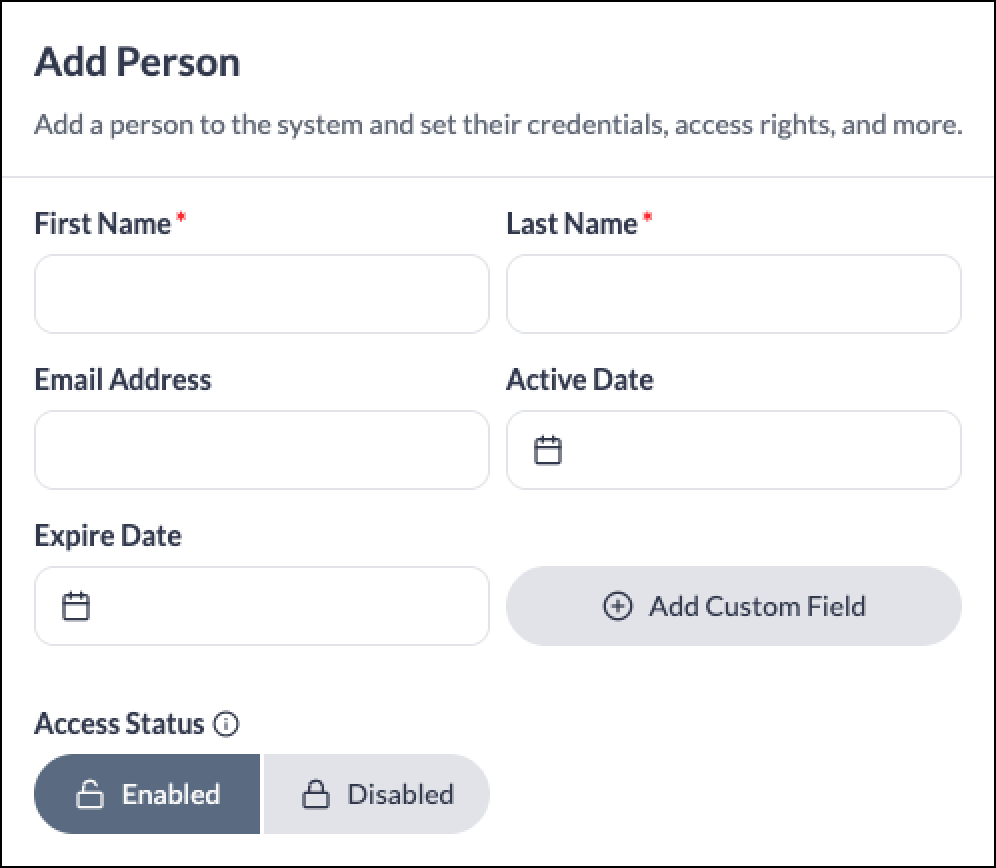This screenshot has width=996, height=868.
Task: Set Access Status to Enabled
Action: coord(147,794)
